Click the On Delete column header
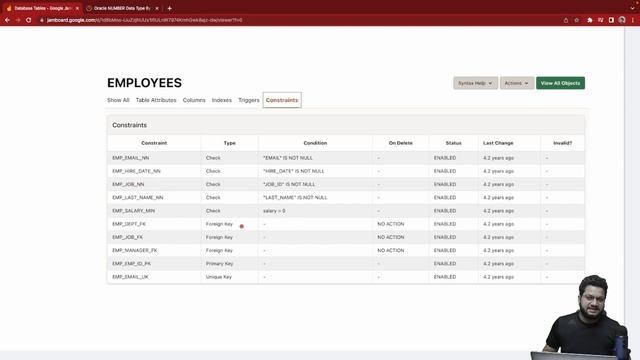This screenshot has height=360, width=640. click(x=400, y=143)
